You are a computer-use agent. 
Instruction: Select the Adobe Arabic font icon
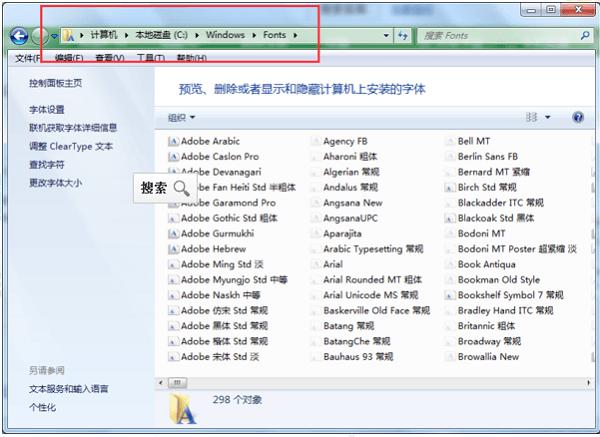tap(173, 142)
